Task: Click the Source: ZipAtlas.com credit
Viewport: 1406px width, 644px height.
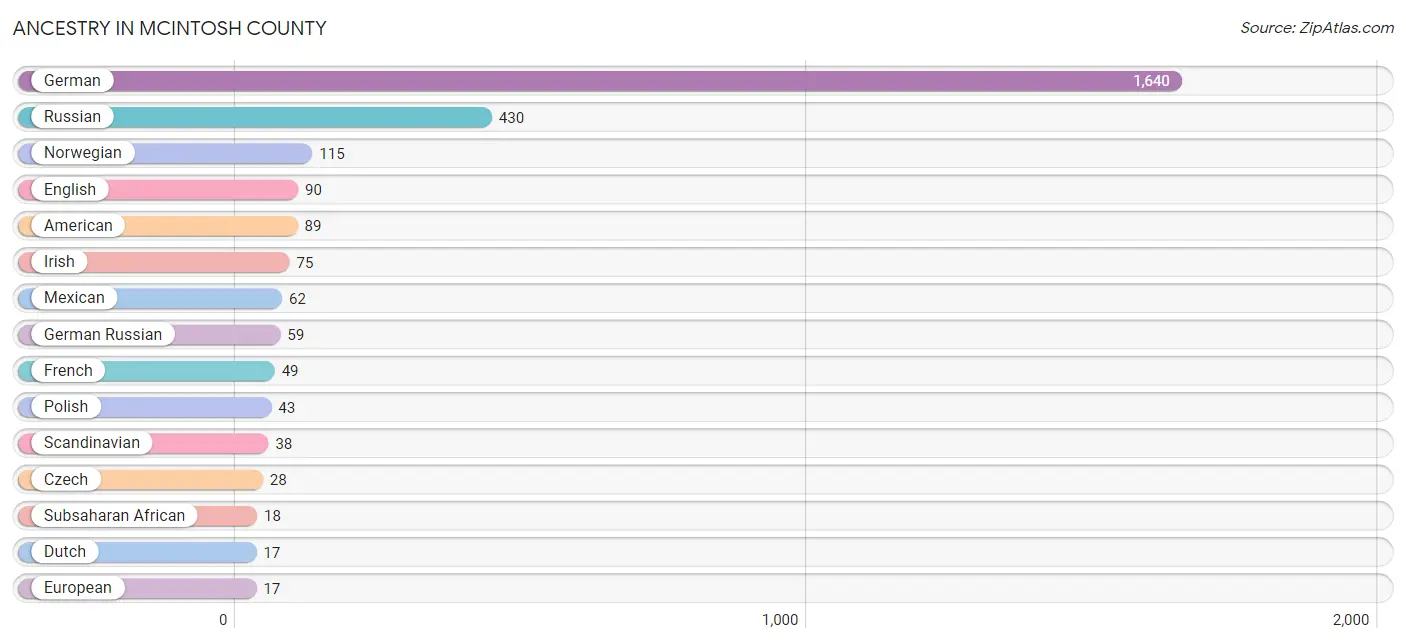Action: (1317, 28)
